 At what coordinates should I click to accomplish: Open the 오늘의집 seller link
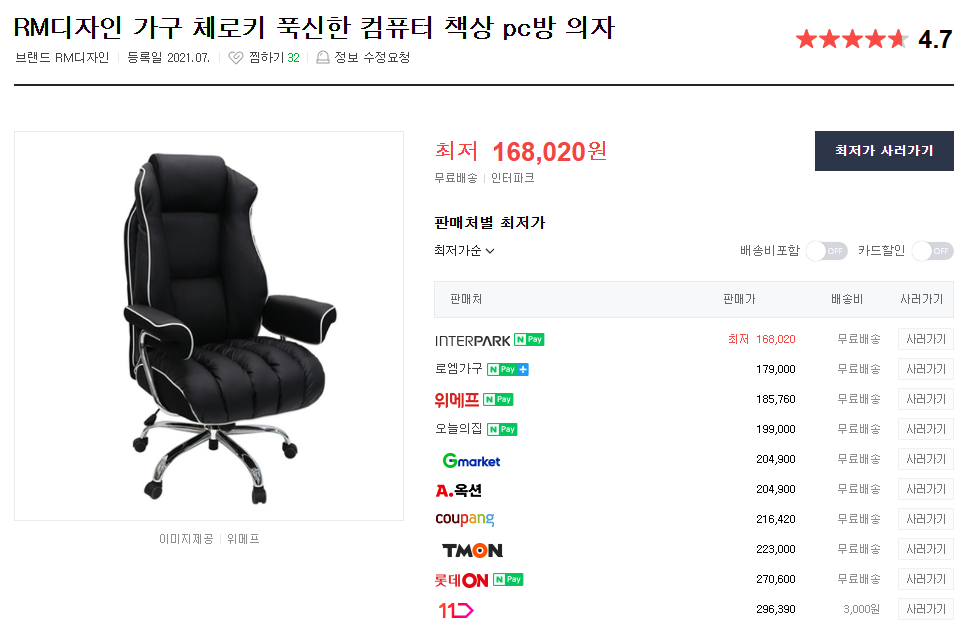[459, 428]
